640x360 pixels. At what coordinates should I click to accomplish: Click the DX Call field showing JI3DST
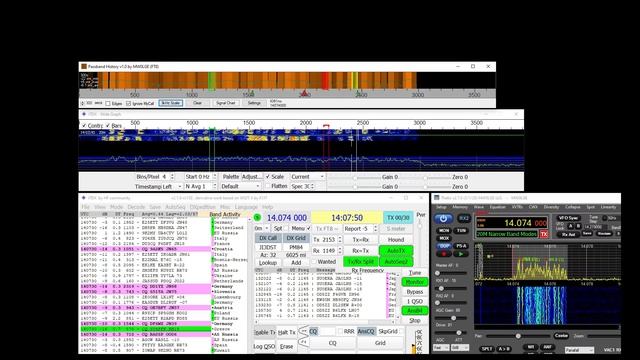[x=268, y=247]
